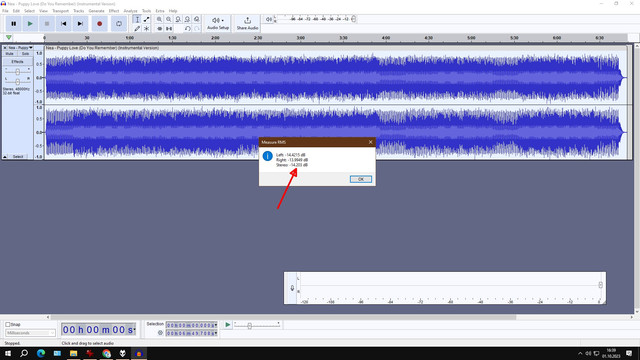The image size is (640, 360).
Task: Click the Zoom Out magnifier
Action: (169, 19)
